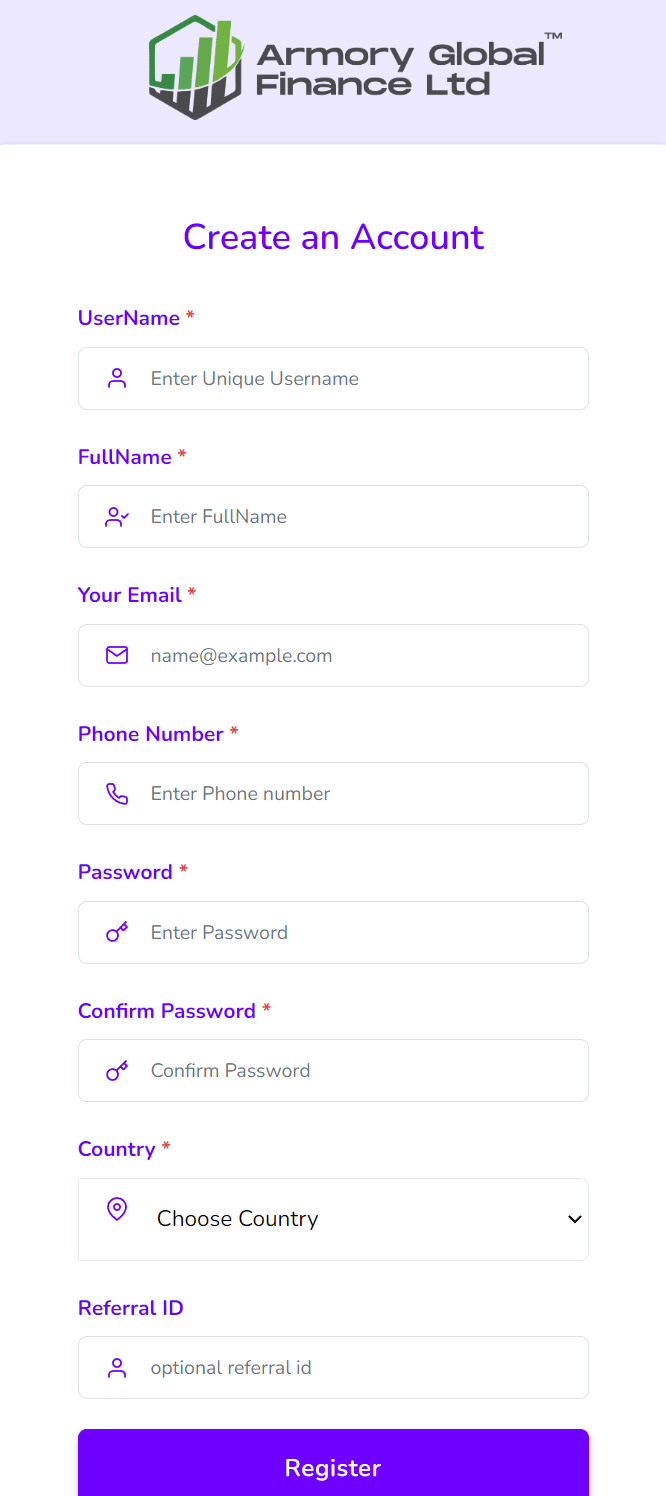
Task: Click the key icon in Confirm Password field
Action: (117, 1071)
